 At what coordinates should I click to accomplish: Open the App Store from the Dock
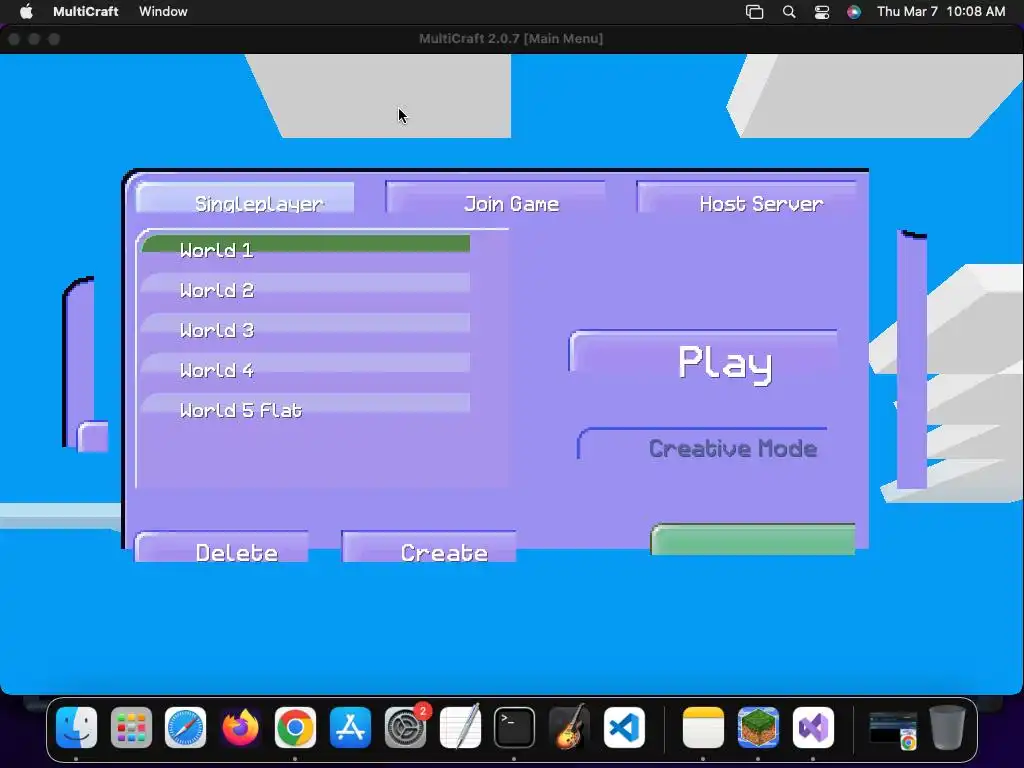pyautogui.click(x=350, y=728)
